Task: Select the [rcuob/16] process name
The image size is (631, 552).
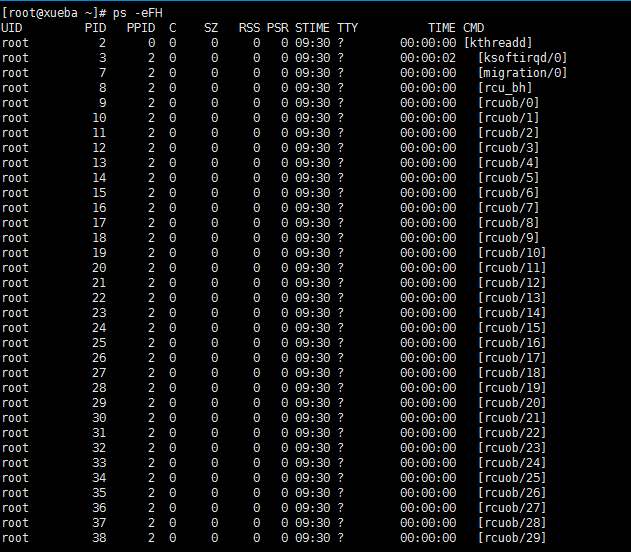Action: 512,343
